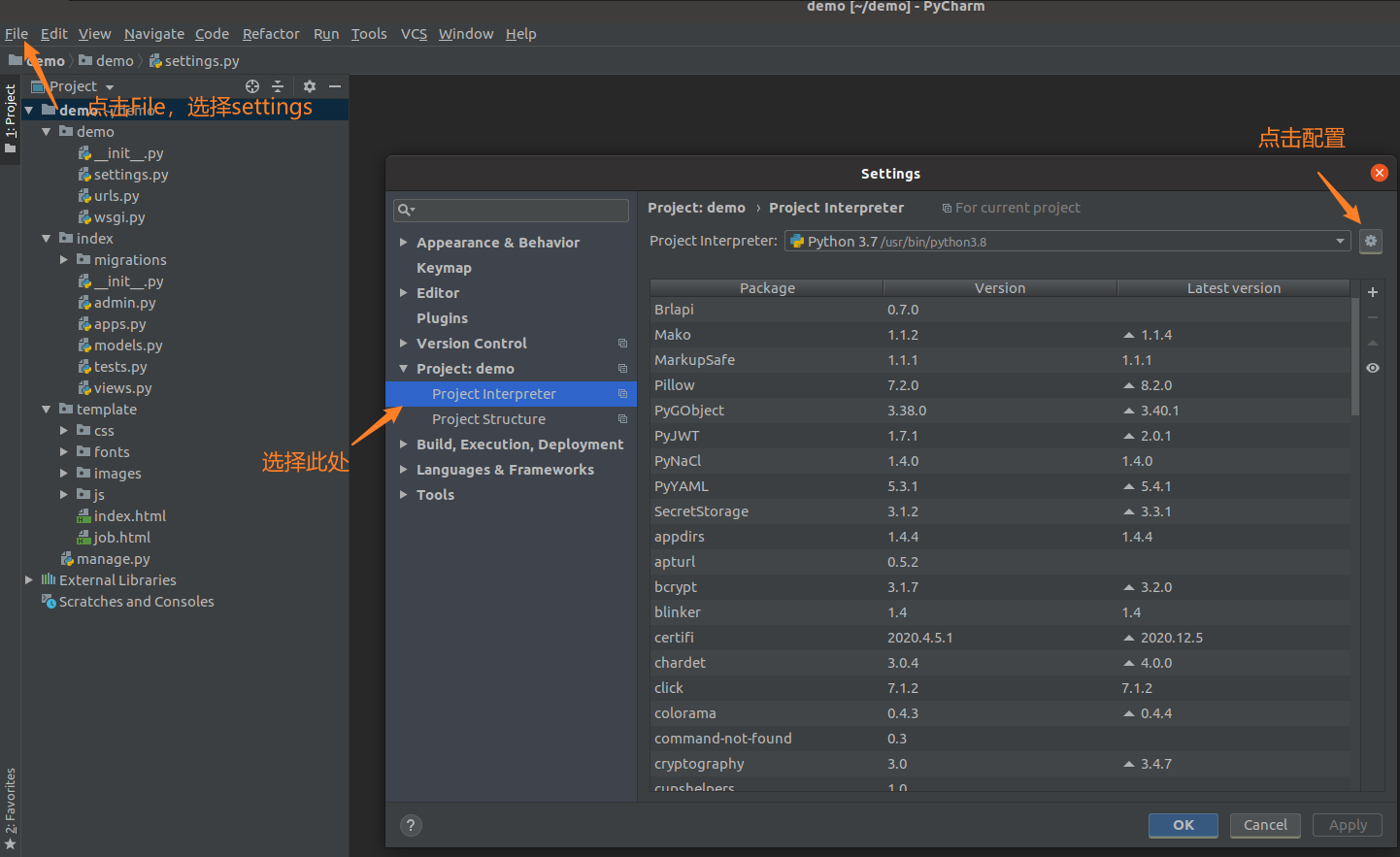
Task: Open the Tools menu
Action: coord(369,34)
